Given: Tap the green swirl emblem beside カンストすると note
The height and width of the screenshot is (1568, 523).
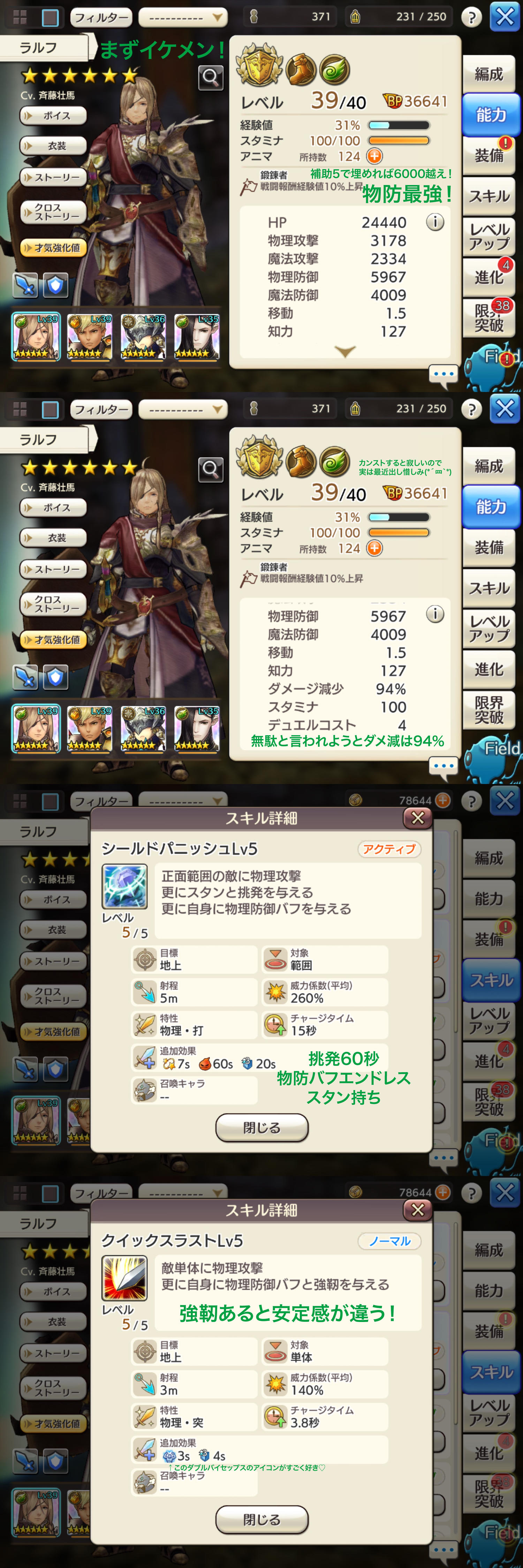Looking at the screenshot, I should pyautogui.click(x=334, y=461).
